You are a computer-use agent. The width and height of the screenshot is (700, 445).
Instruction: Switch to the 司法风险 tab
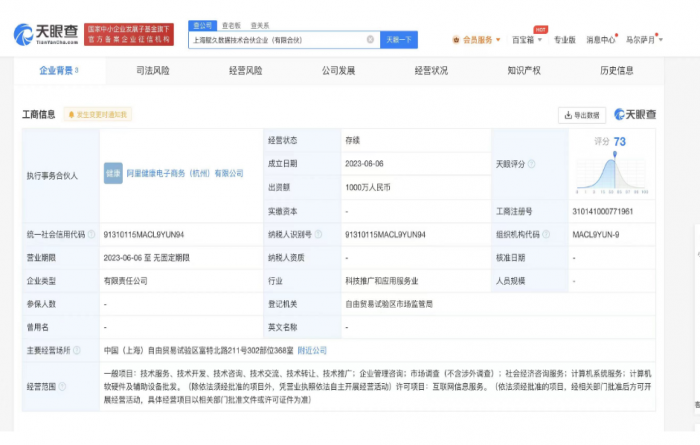click(x=153, y=71)
